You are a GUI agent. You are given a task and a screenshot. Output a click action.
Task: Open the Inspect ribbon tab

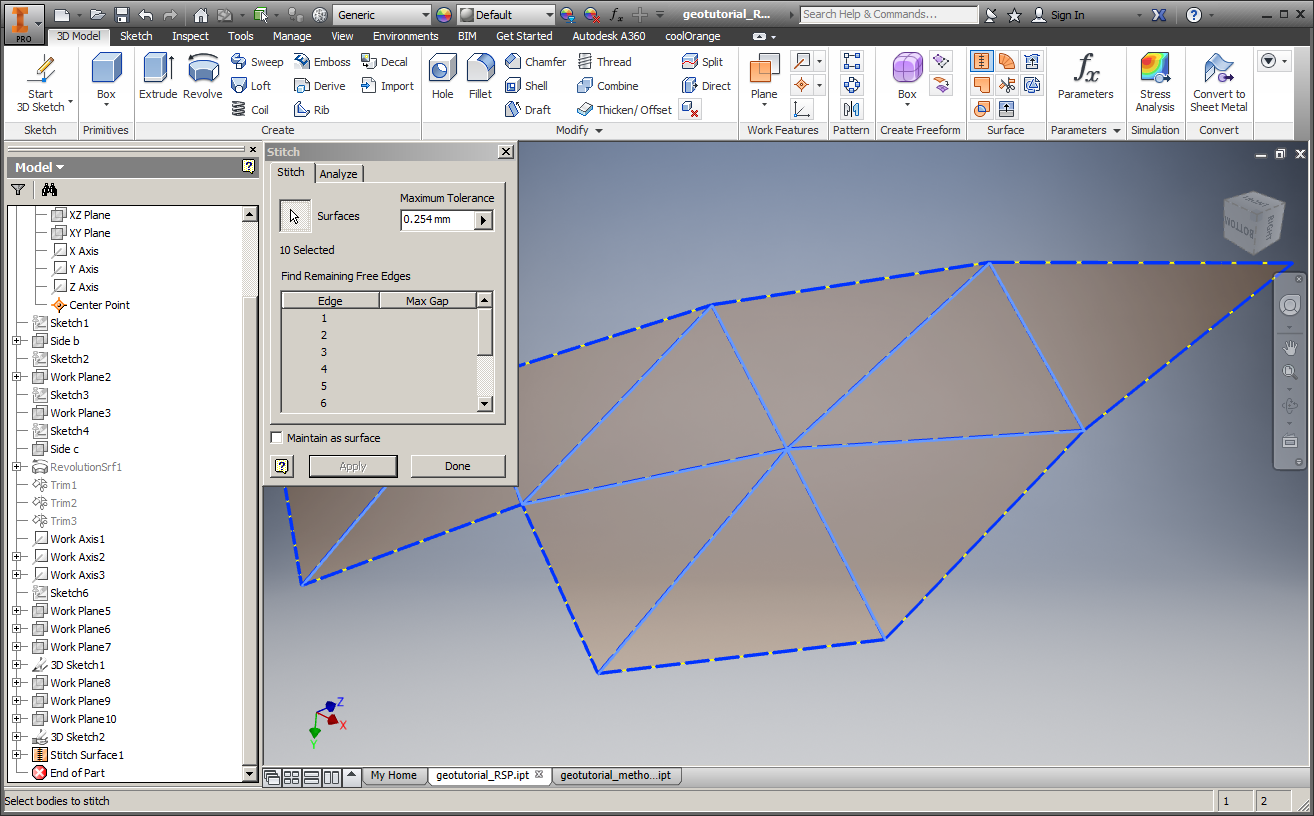190,36
